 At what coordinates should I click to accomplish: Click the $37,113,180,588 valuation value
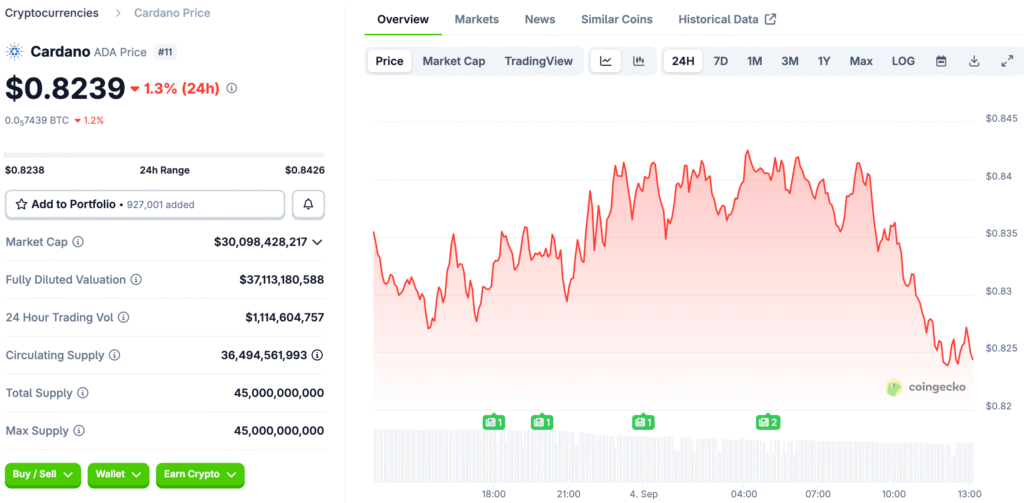coord(281,280)
